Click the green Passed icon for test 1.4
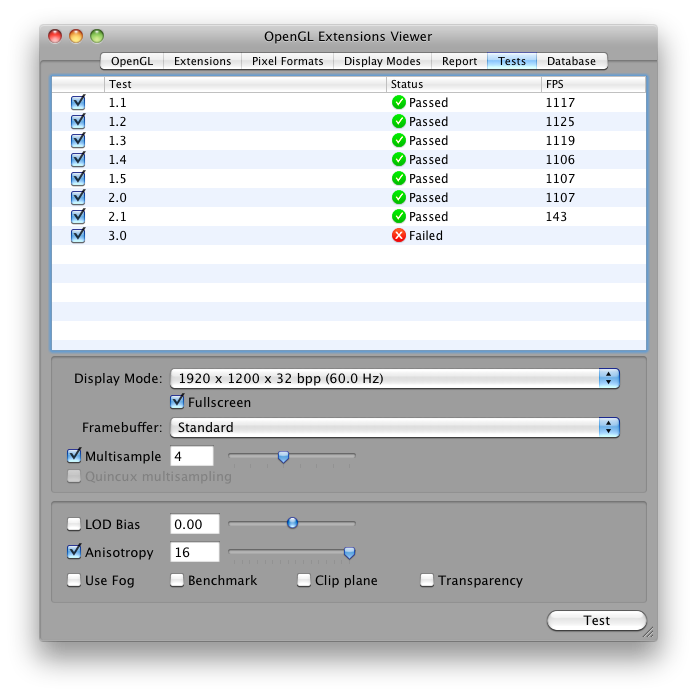The height and width of the screenshot is (696, 697). pyautogui.click(x=399, y=159)
